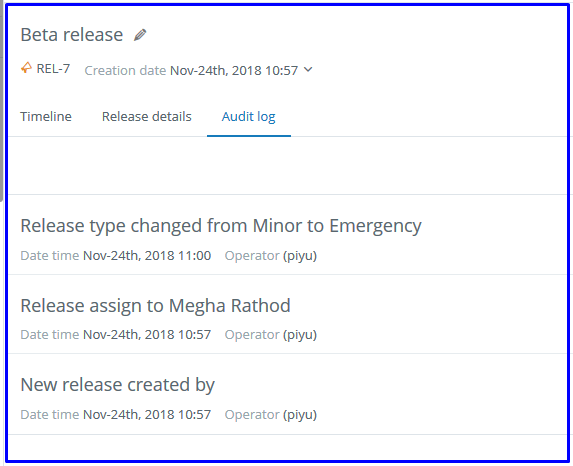This screenshot has width=573, height=466.
Task: Switch to the Timeline tab
Action: (x=46, y=117)
